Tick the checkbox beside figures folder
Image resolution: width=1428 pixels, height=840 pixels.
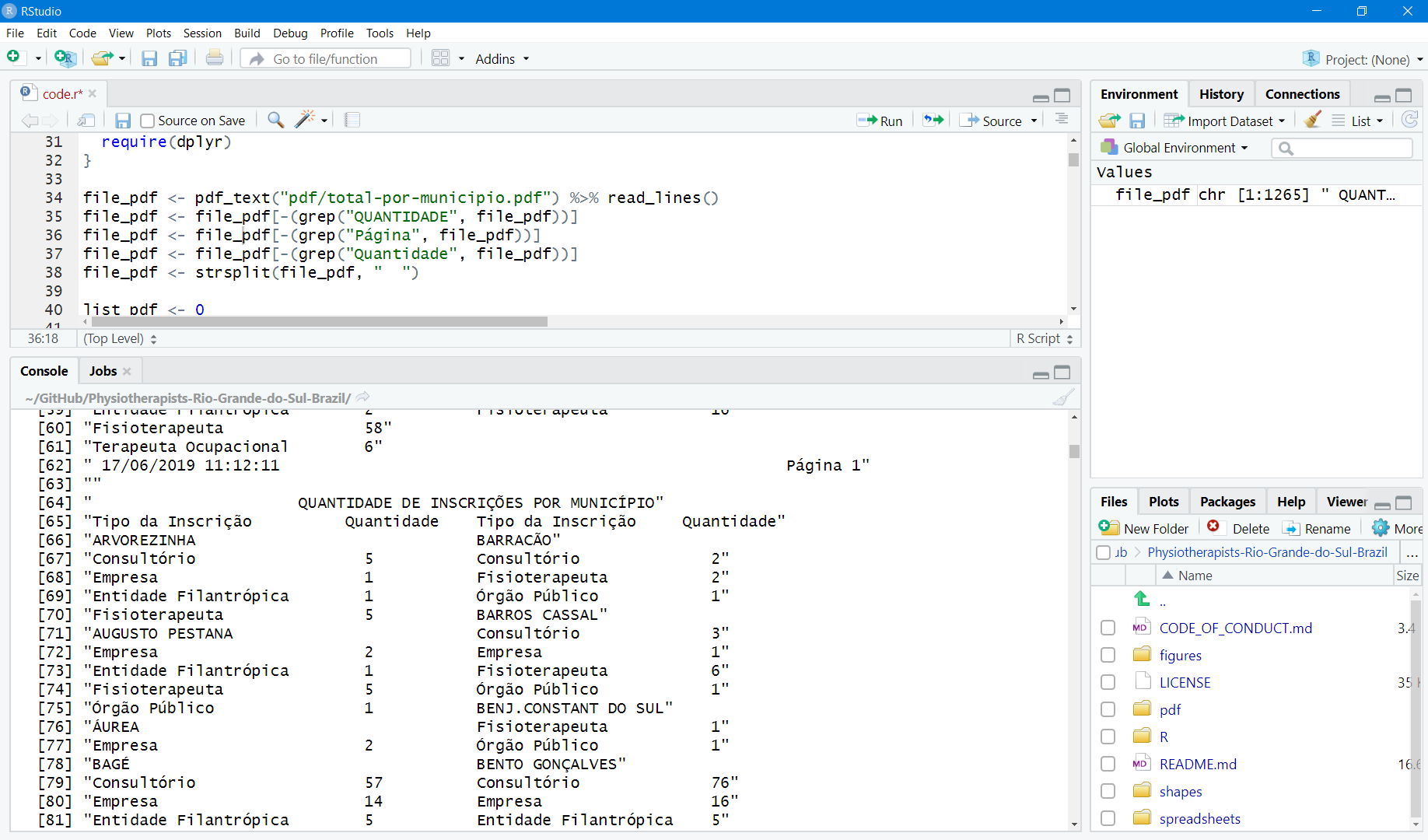click(x=1108, y=655)
